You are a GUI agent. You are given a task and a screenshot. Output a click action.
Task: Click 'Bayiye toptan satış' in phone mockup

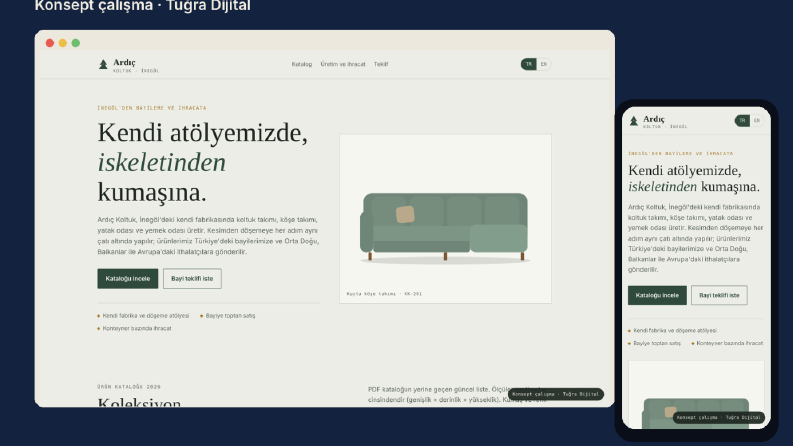pyautogui.click(x=657, y=343)
